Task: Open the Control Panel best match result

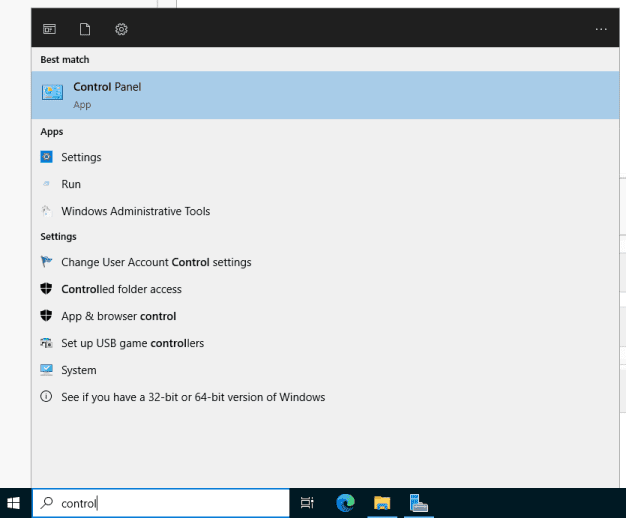Action: click(325, 95)
